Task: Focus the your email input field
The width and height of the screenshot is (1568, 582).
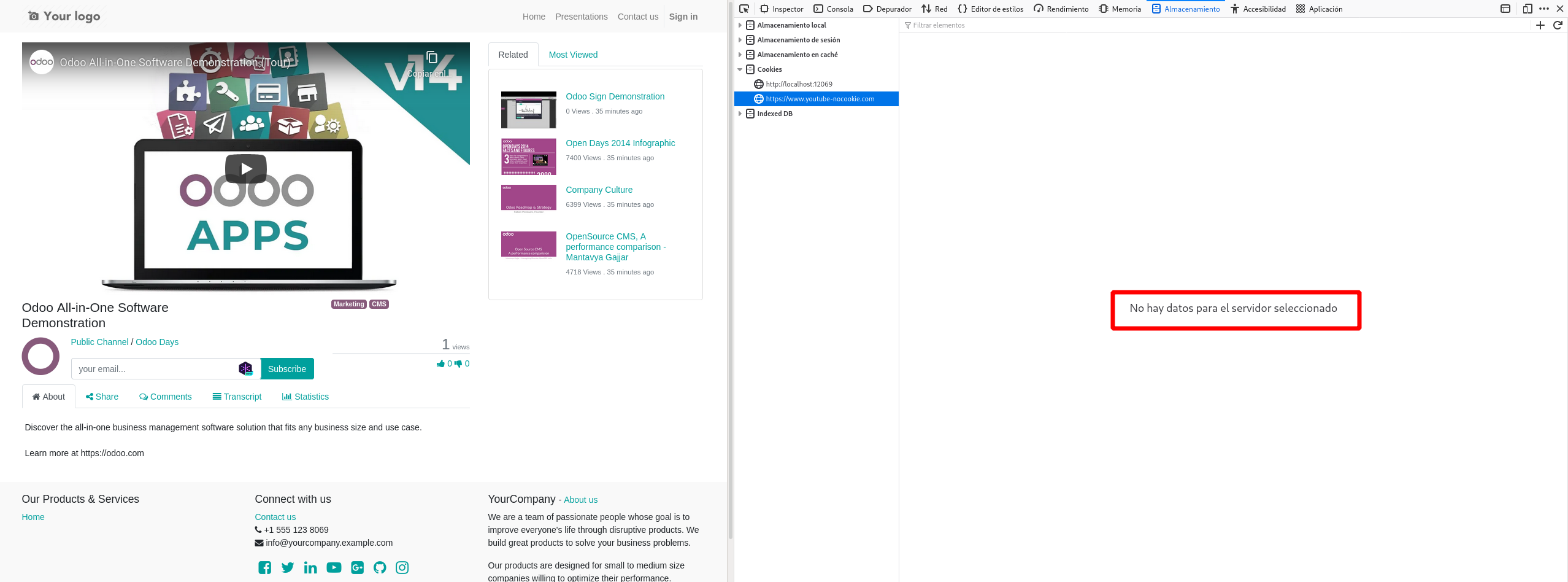Action: click(166, 369)
